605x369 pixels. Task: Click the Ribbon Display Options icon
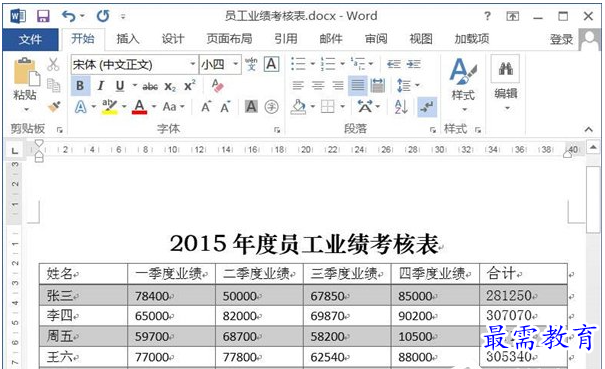click(512, 16)
